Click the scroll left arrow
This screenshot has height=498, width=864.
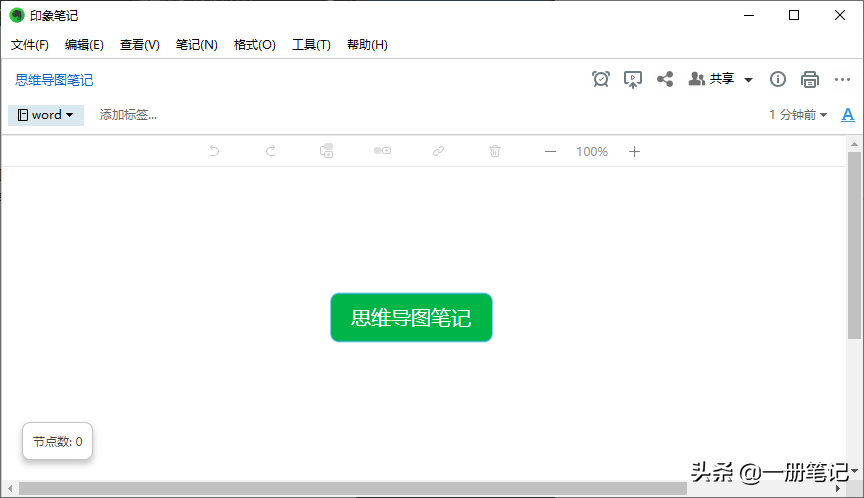point(9,489)
